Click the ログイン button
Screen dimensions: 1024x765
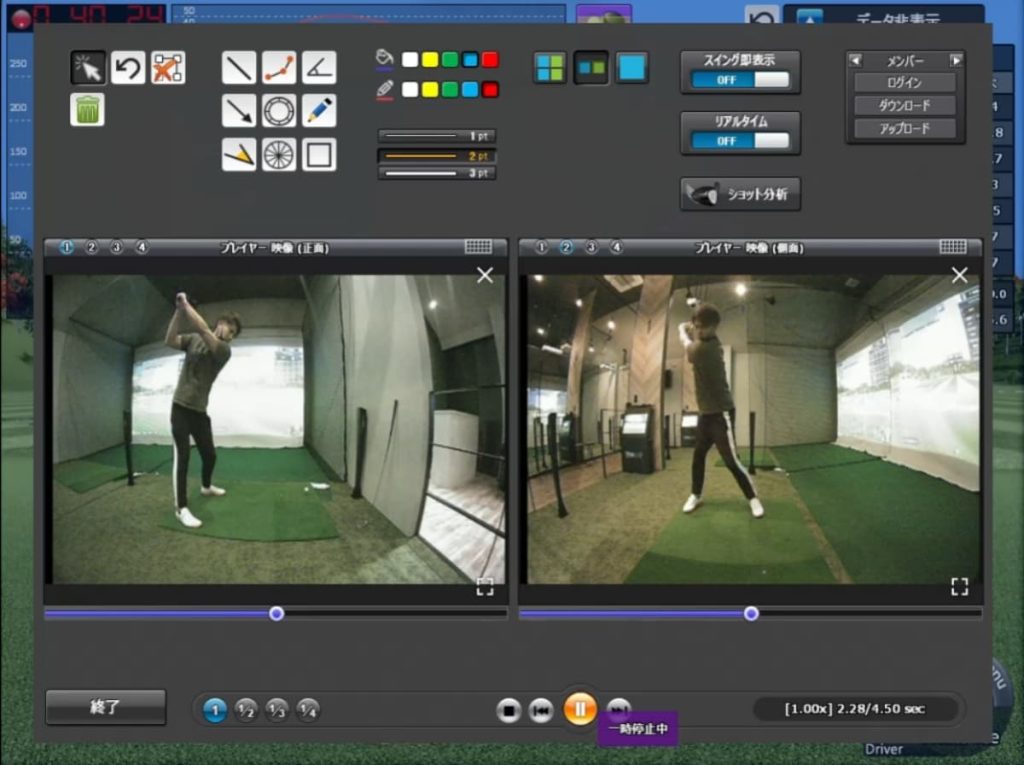pyautogui.click(x=903, y=82)
